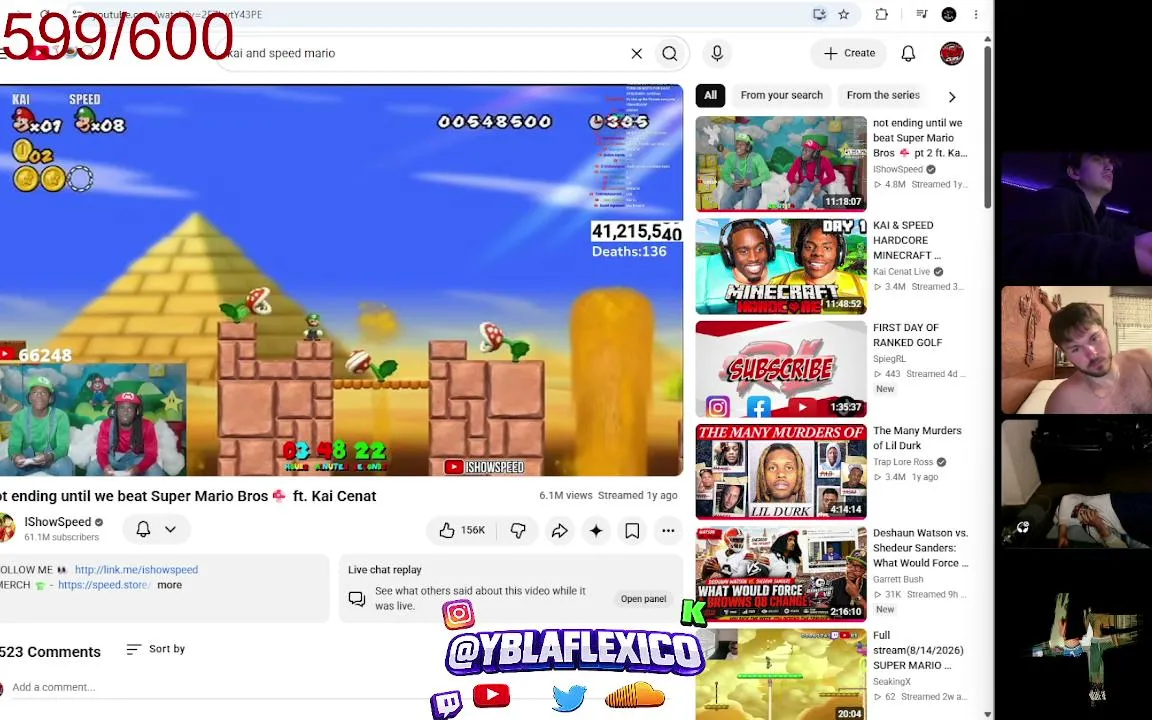The width and height of the screenshot is (1152, 720).
Task: Like the video with thumbs up
Action: (462, 530)
